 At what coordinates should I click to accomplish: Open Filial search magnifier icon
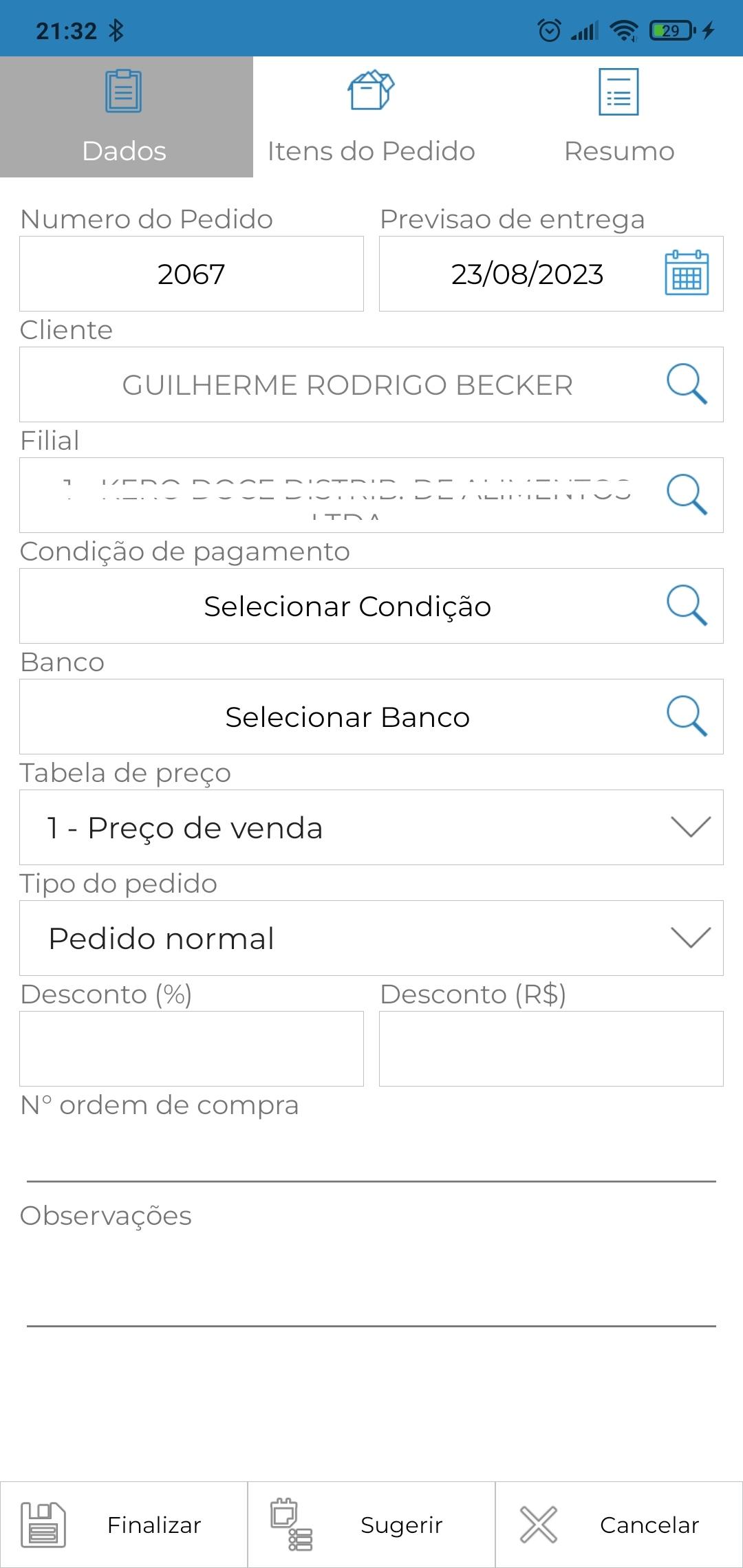click(687, 495)
